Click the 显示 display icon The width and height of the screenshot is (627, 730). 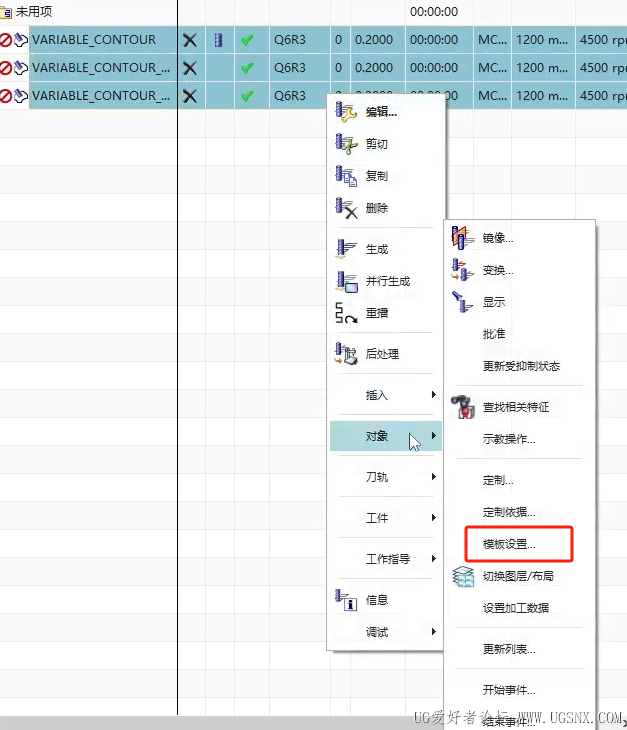[463, 302]
